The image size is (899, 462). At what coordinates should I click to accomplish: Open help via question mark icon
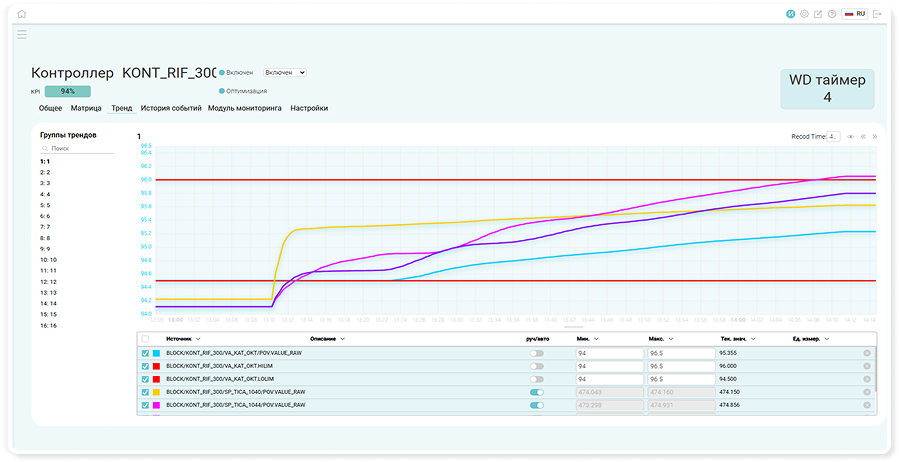[832, 15]
